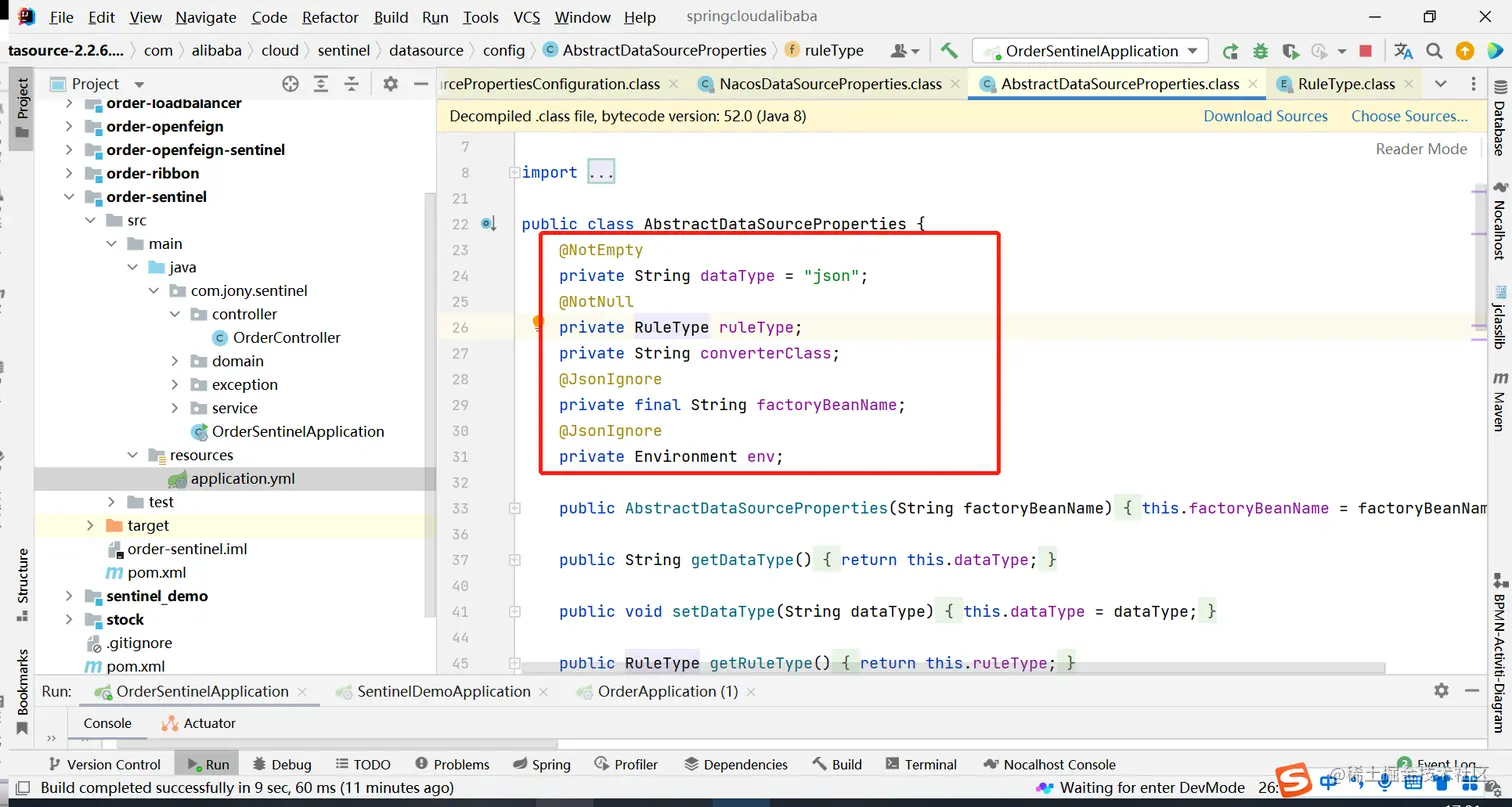Click the sentinel breadcrumb in navigation bar

(344, 50)
